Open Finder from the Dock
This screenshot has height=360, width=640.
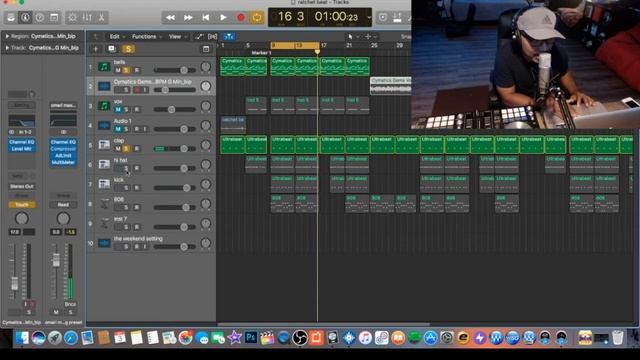point(22,338)
